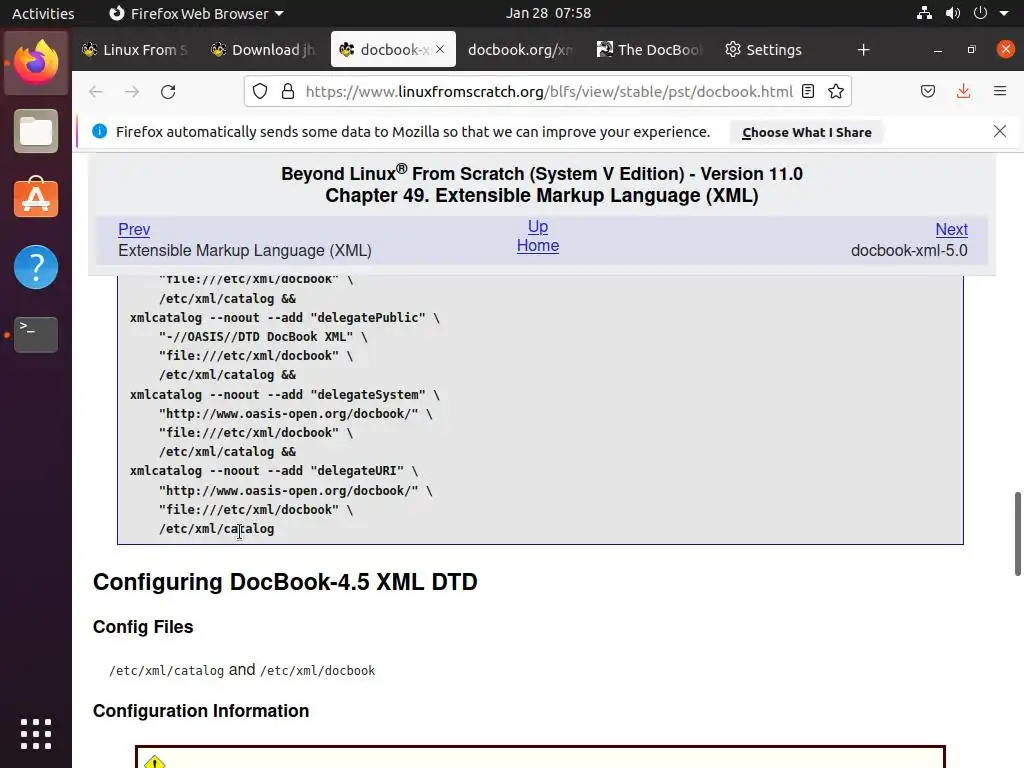Click the Configuring DocBook-4.5 XML DTD heading
Image resolution: width=1024 pixels, height=768 pixels.
[x=285, y=582]
